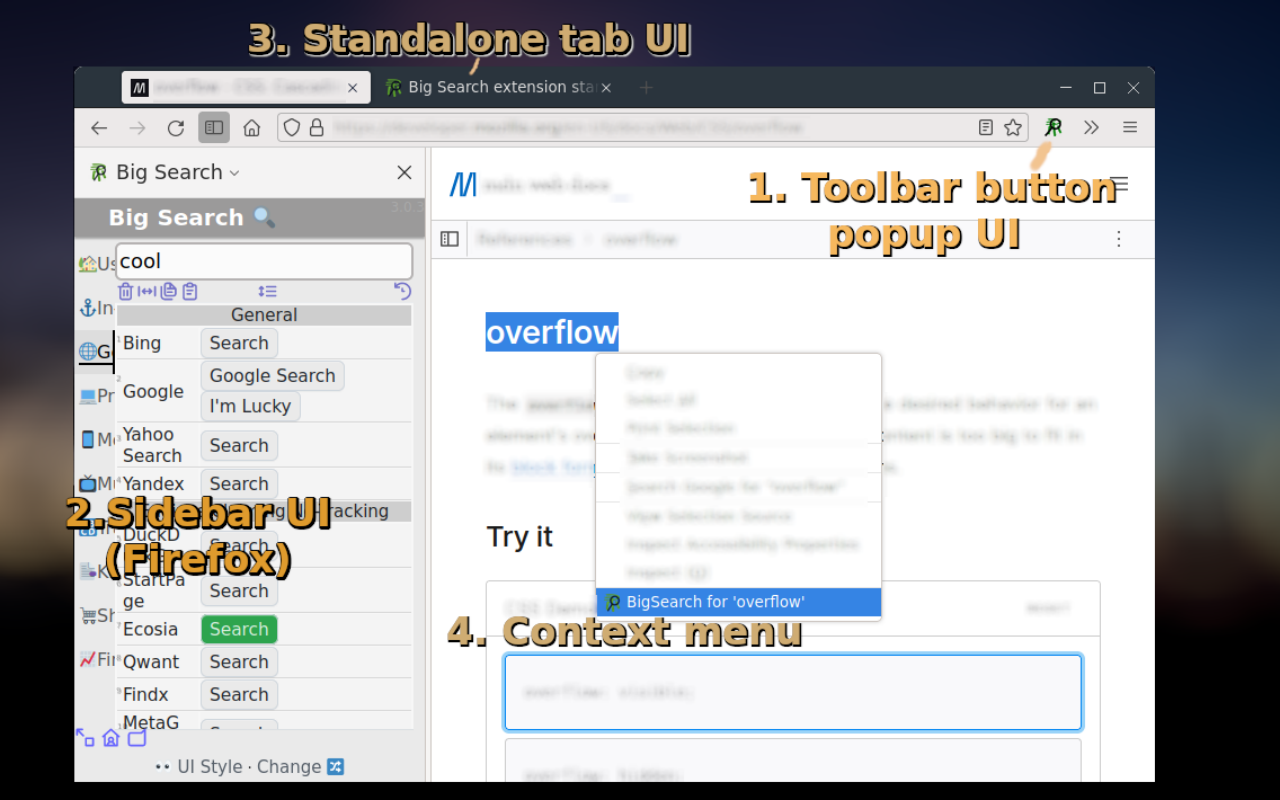Click the tab-shaped icon at sidebar bottom
The height and width of the screenshot is (800, 1280).
(x=137, y=738)
